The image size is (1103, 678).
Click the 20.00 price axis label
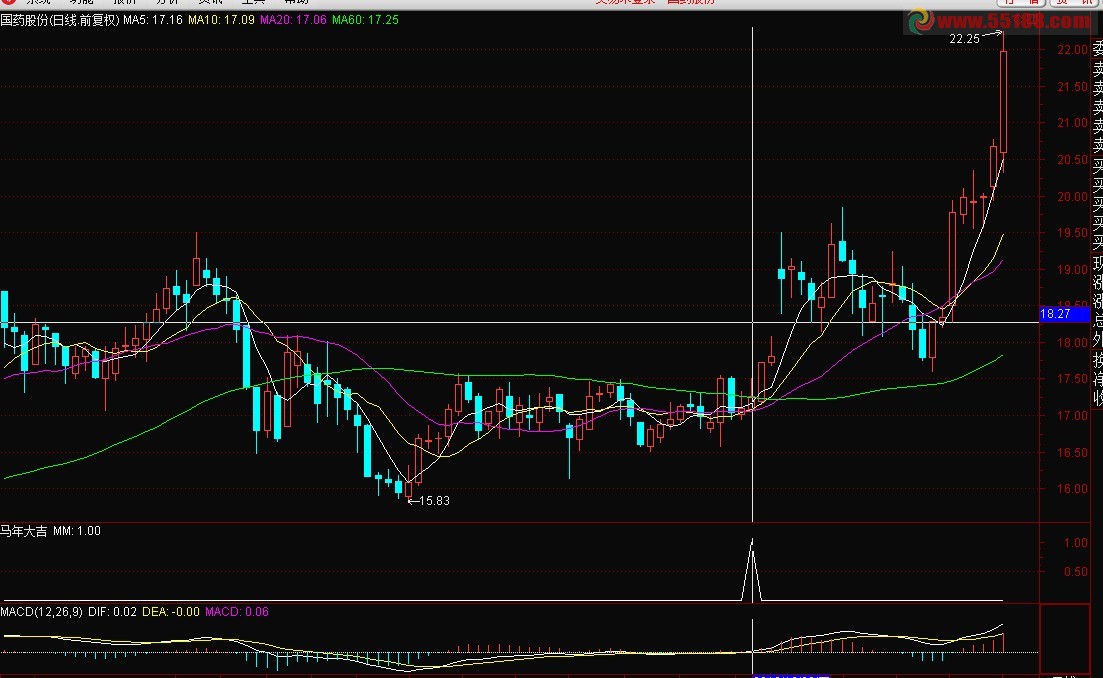[x=1072, y=196]
